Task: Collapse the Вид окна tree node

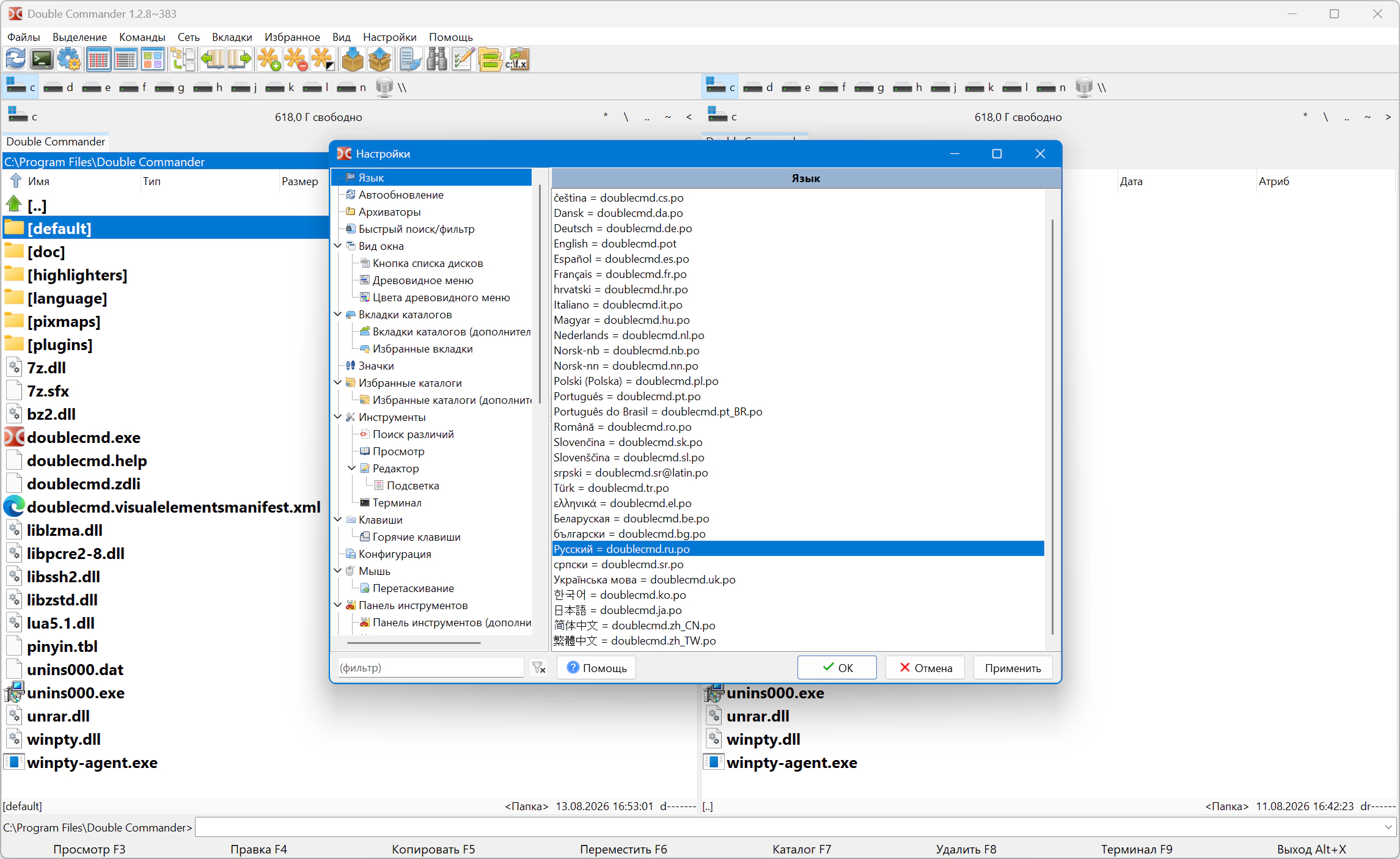Action: click(x=339, y=246)
